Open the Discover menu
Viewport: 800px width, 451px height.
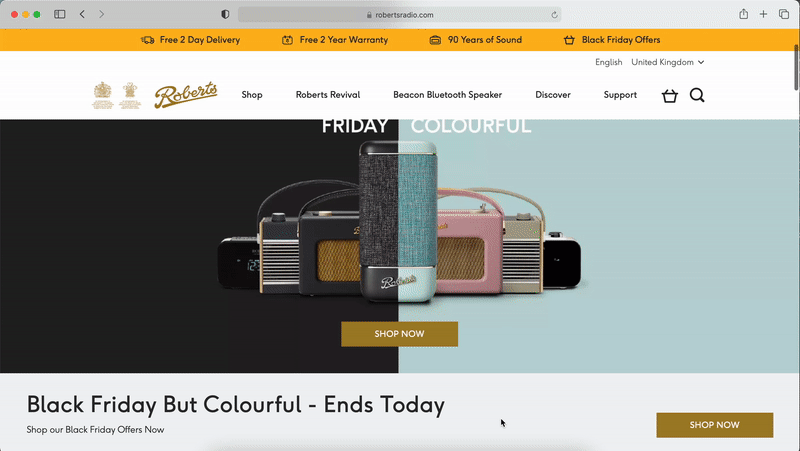[x=553, y=95]
